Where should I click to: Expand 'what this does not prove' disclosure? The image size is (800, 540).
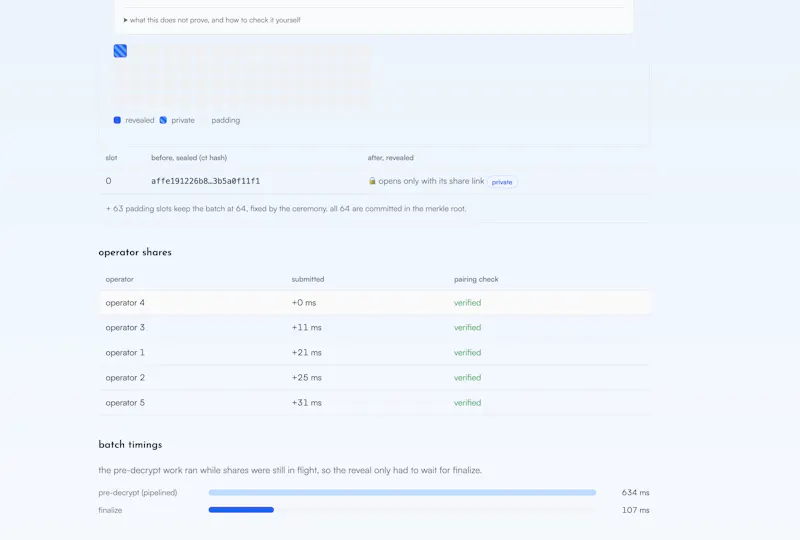click(212, 20)
